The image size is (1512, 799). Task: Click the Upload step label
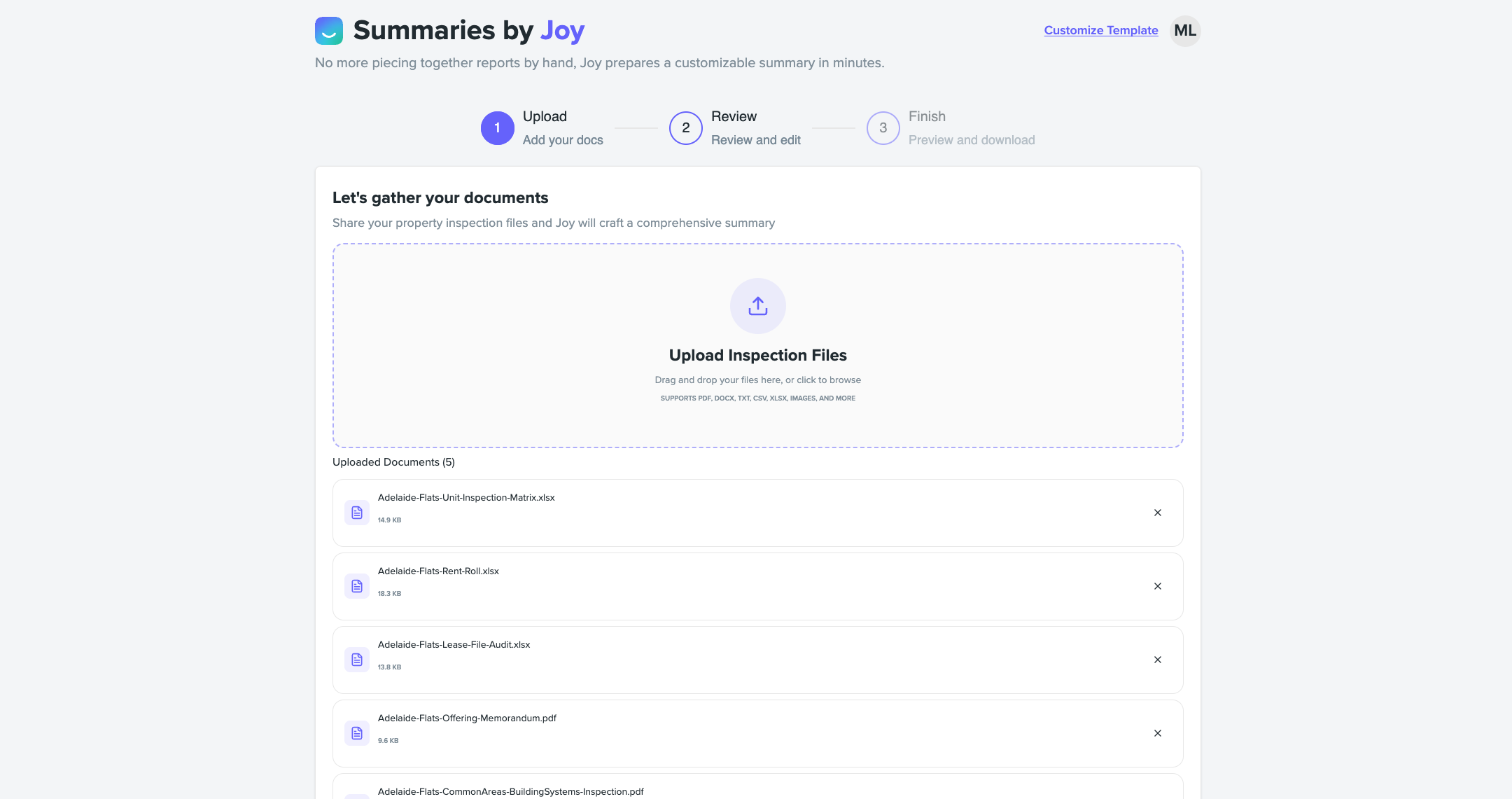[x=545, y=116]
